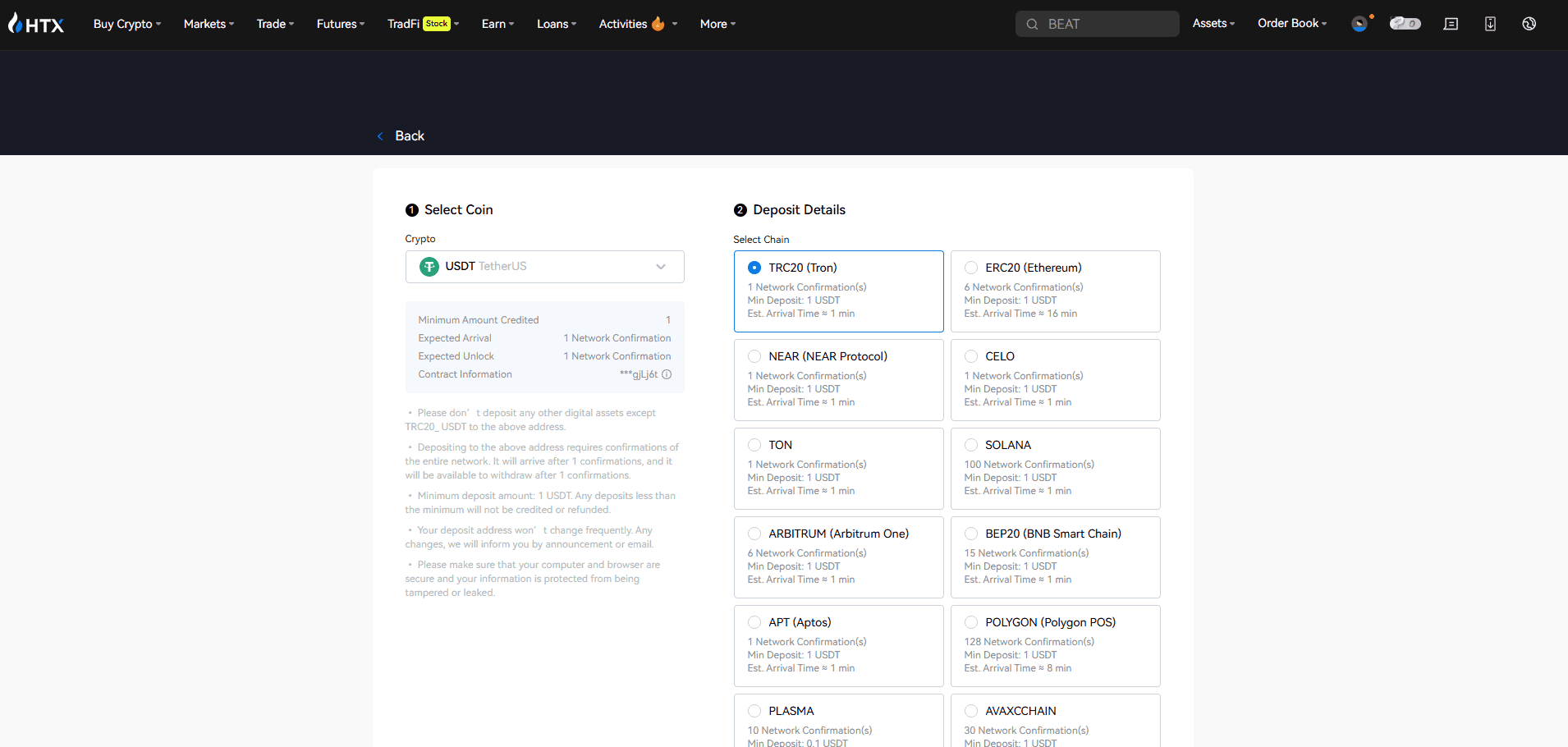Click the Expected Arrival label
This screenshot has height=747, width=1568.
pyautogui.click(x=455, y=338)
